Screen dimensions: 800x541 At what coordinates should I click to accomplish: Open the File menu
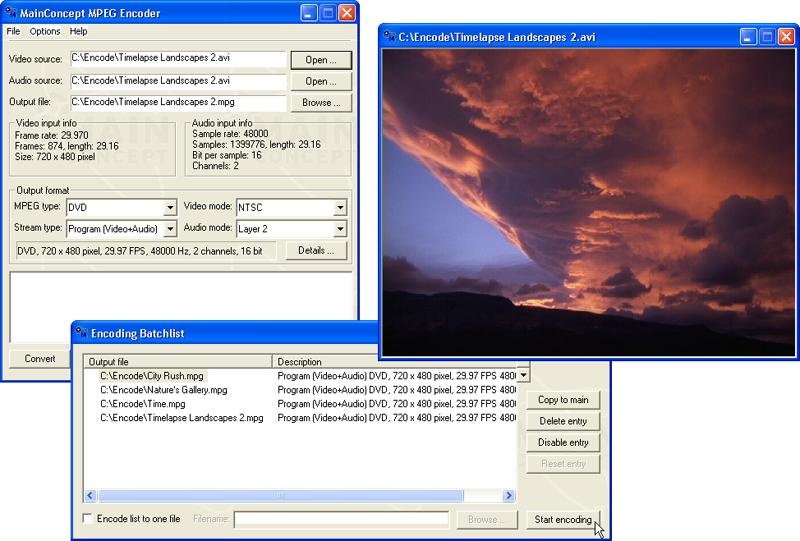pos(13,32)
